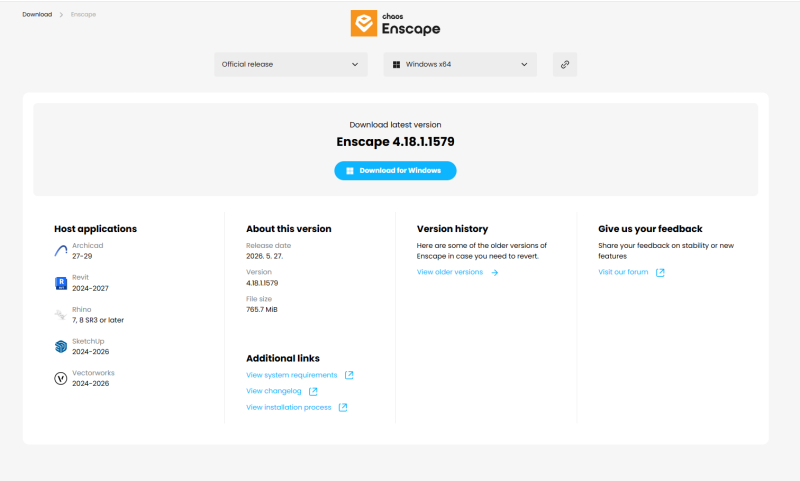
Task: Click the Enscape breadcrumb item
Action: coord(83,14)
